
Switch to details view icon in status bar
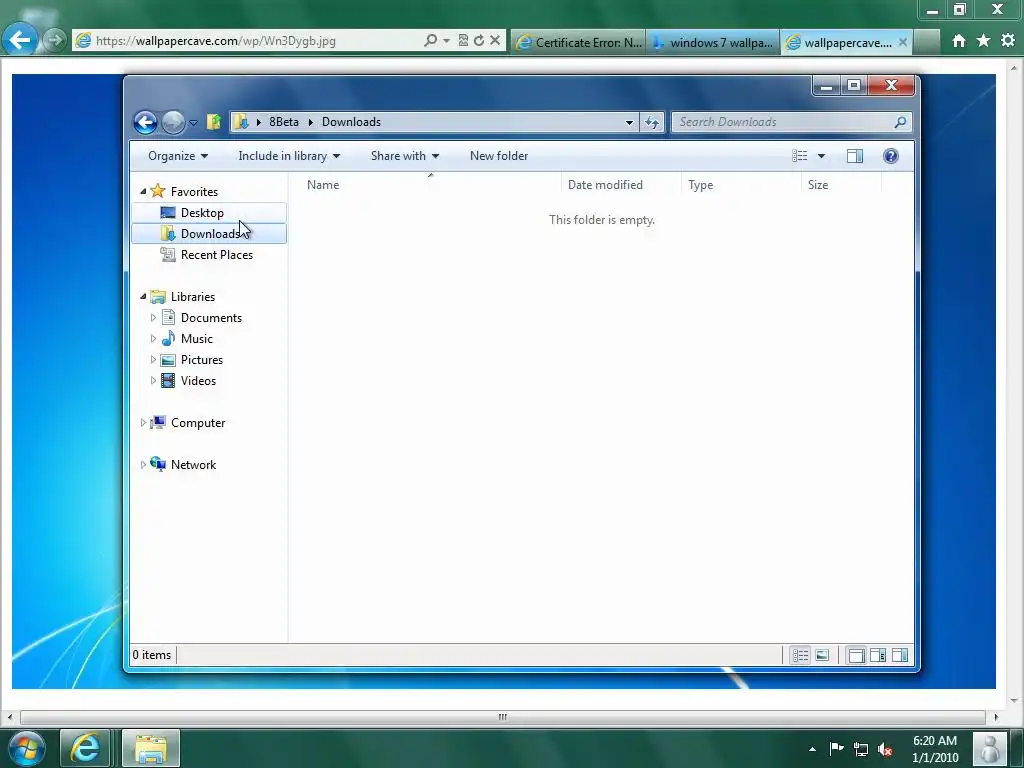pos(801,655)
